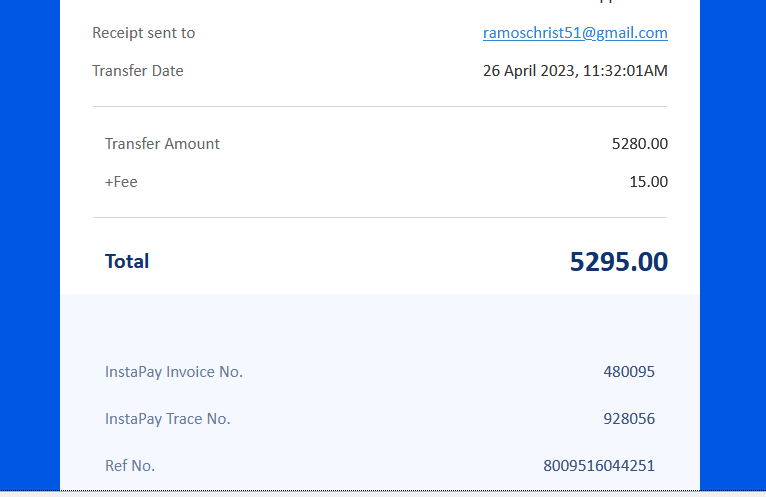Select the reference number 8009516044251
The width and height of the screenshot is (766, 497).
[x=599, y=466]
